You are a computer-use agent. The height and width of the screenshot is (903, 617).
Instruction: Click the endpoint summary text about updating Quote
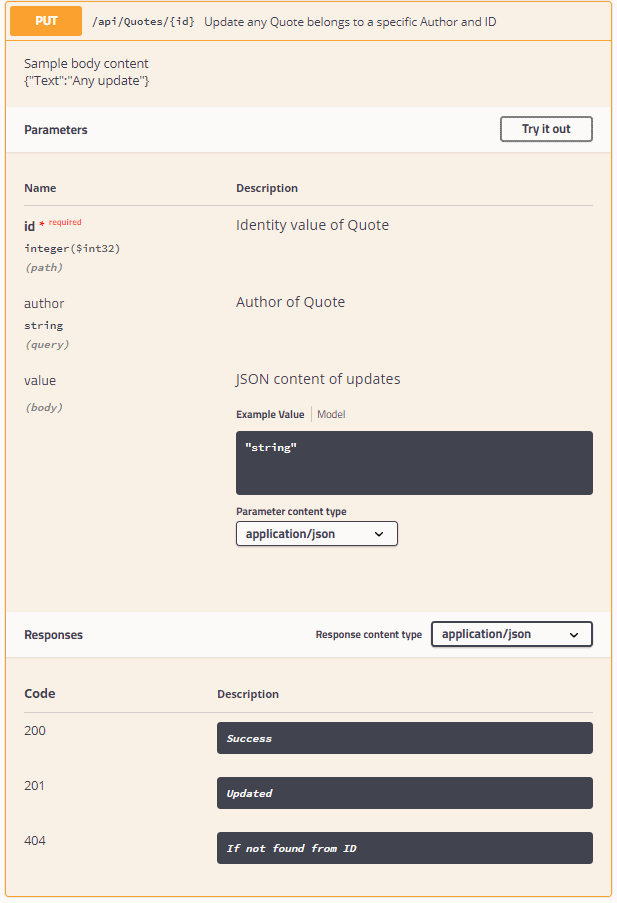click(x=350, y=22)
